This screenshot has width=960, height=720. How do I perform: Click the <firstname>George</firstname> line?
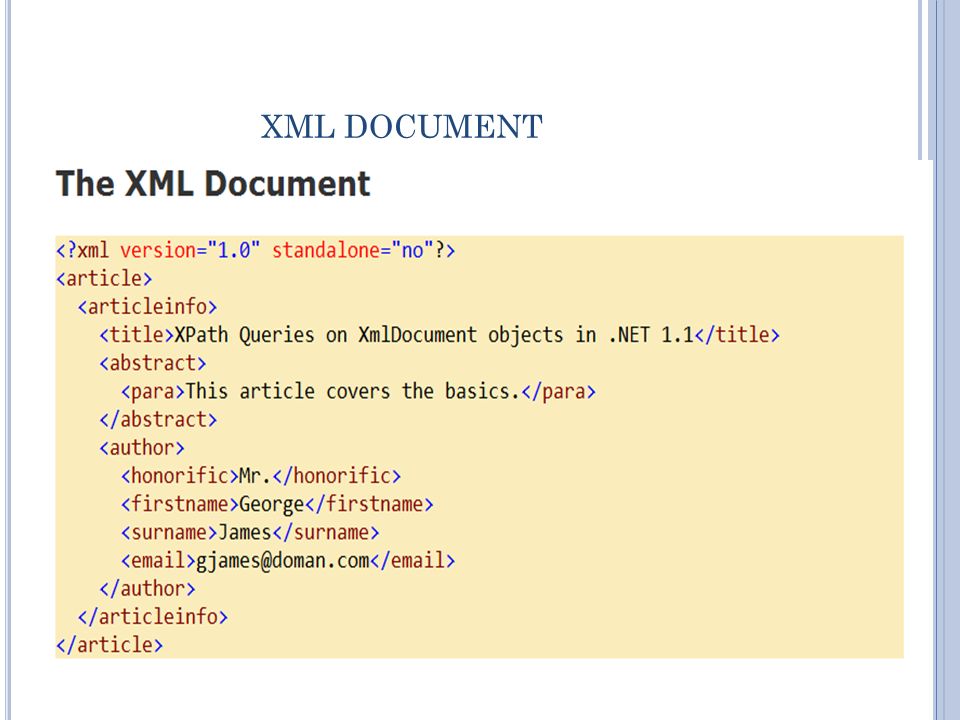click(x=277, y=504)
